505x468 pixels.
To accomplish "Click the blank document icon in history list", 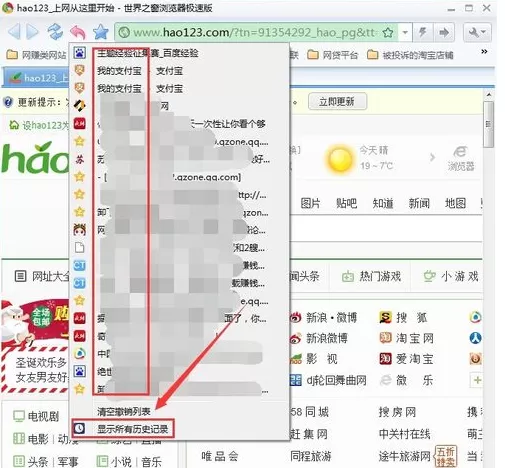I will (x=79, y=248).
